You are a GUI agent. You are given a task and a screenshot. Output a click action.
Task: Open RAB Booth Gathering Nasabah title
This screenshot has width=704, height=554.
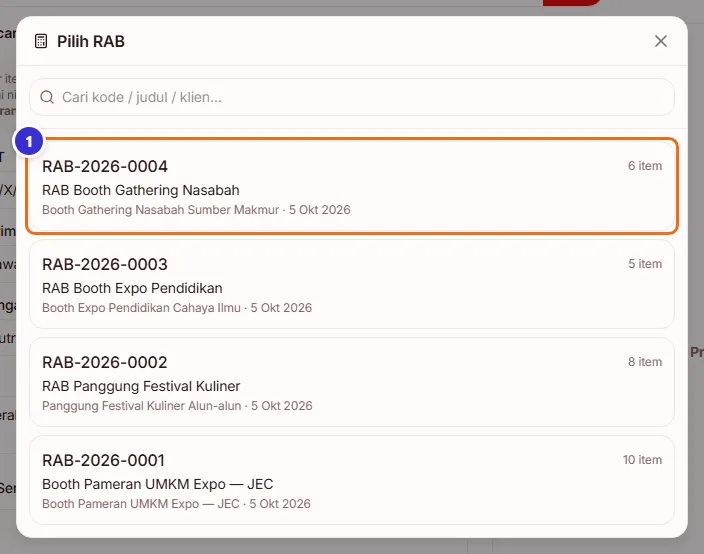(x=141, y=190)
